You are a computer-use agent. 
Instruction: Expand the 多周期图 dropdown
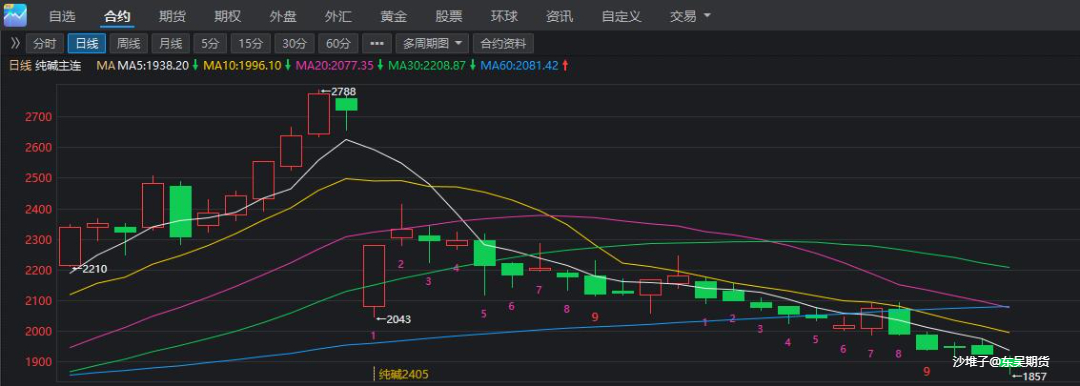click(x=432, y=43)
